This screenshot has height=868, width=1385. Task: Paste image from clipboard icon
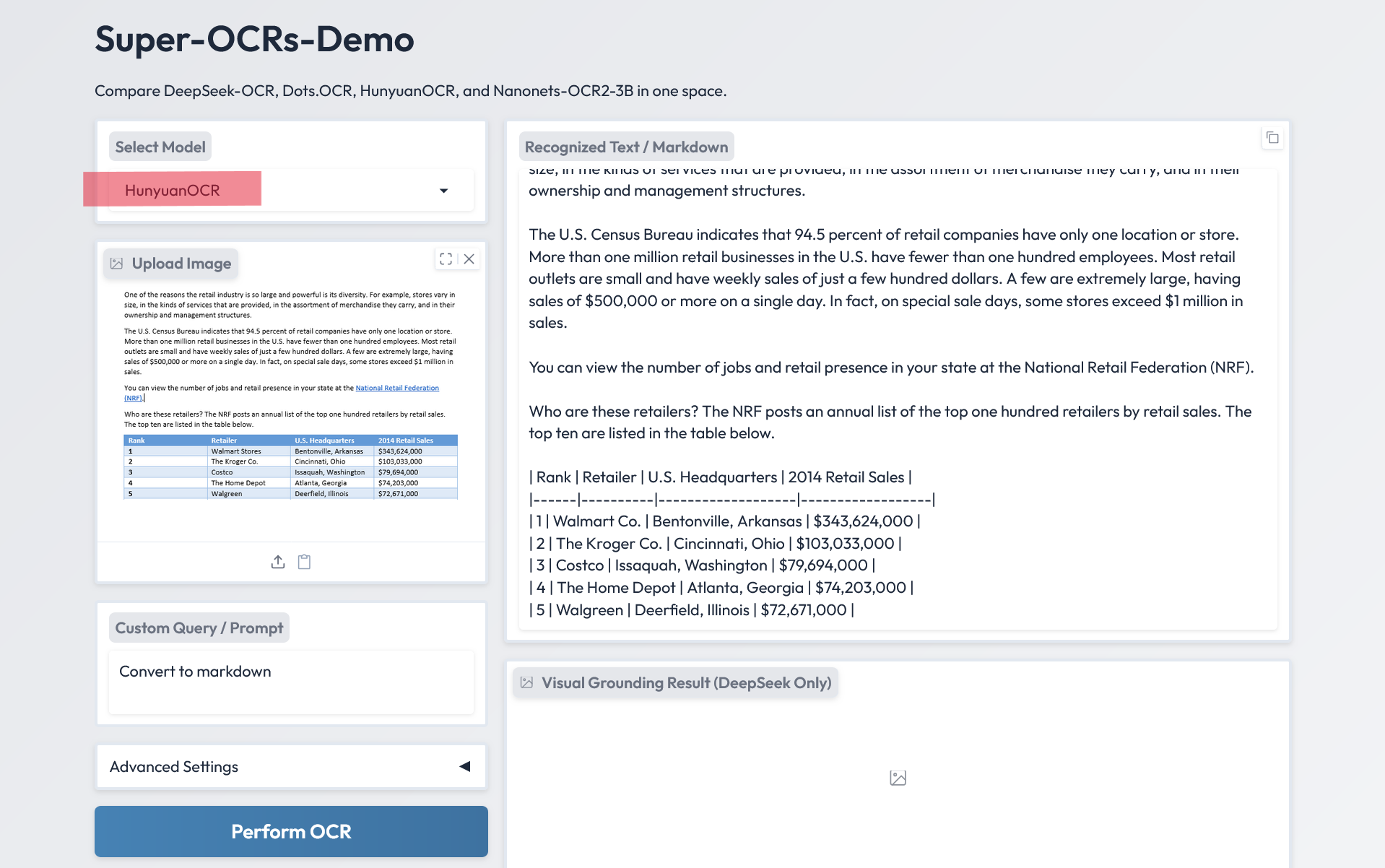point(304,562)
